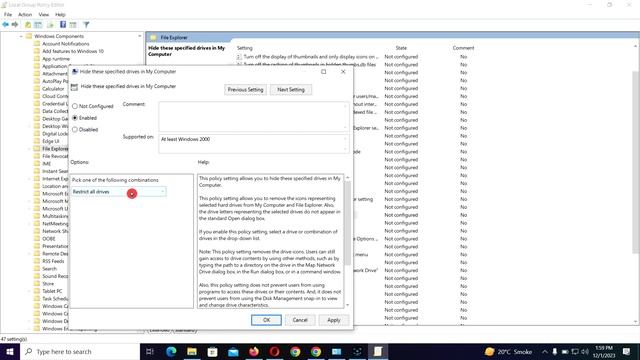This screenshot has height=360, width=640.
Task: Maximize the Hide these specified drives dialog
Action: [324, 71]
